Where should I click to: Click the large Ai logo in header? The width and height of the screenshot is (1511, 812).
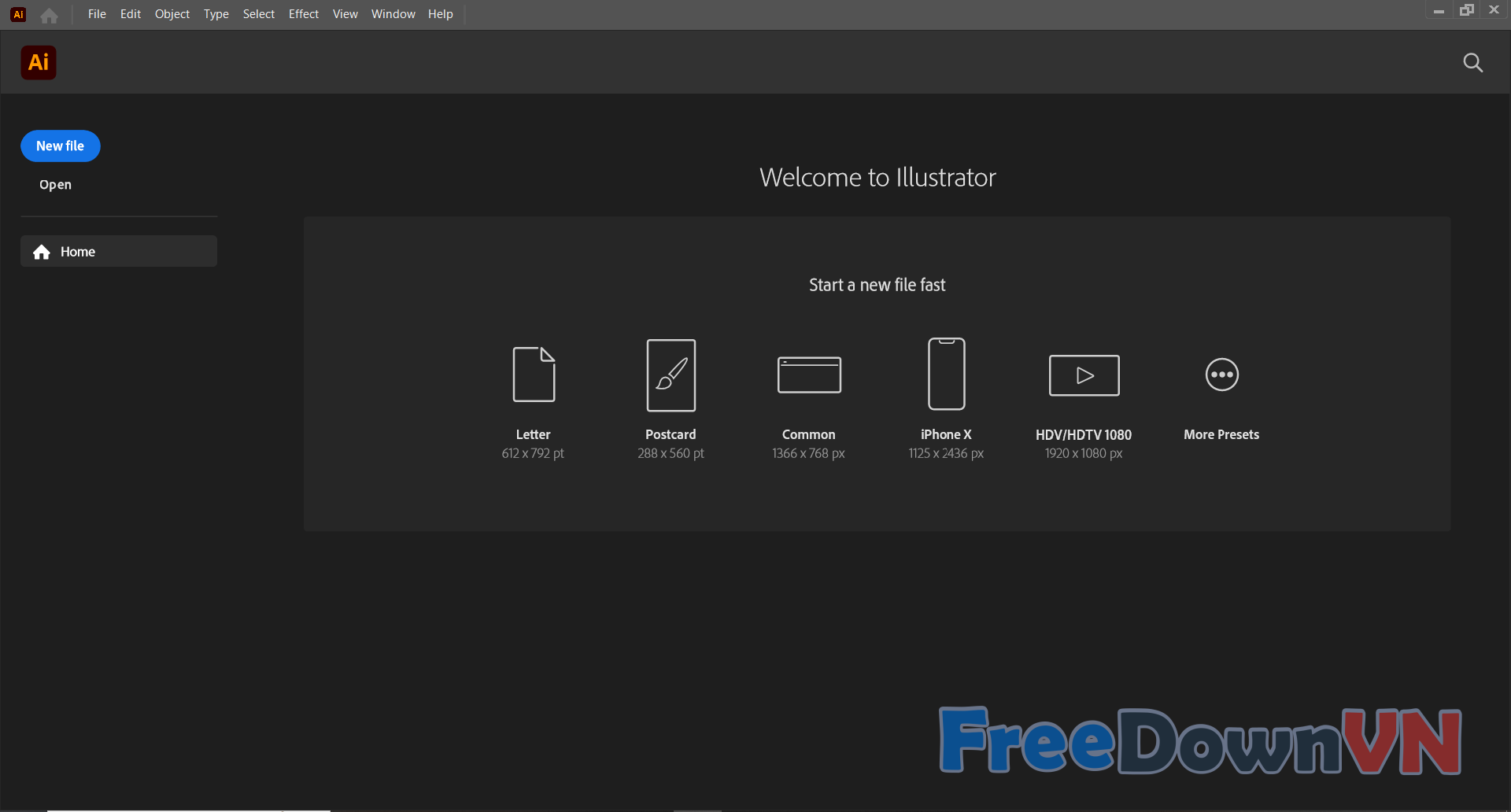pyautogui.click(x=39, y=63)
